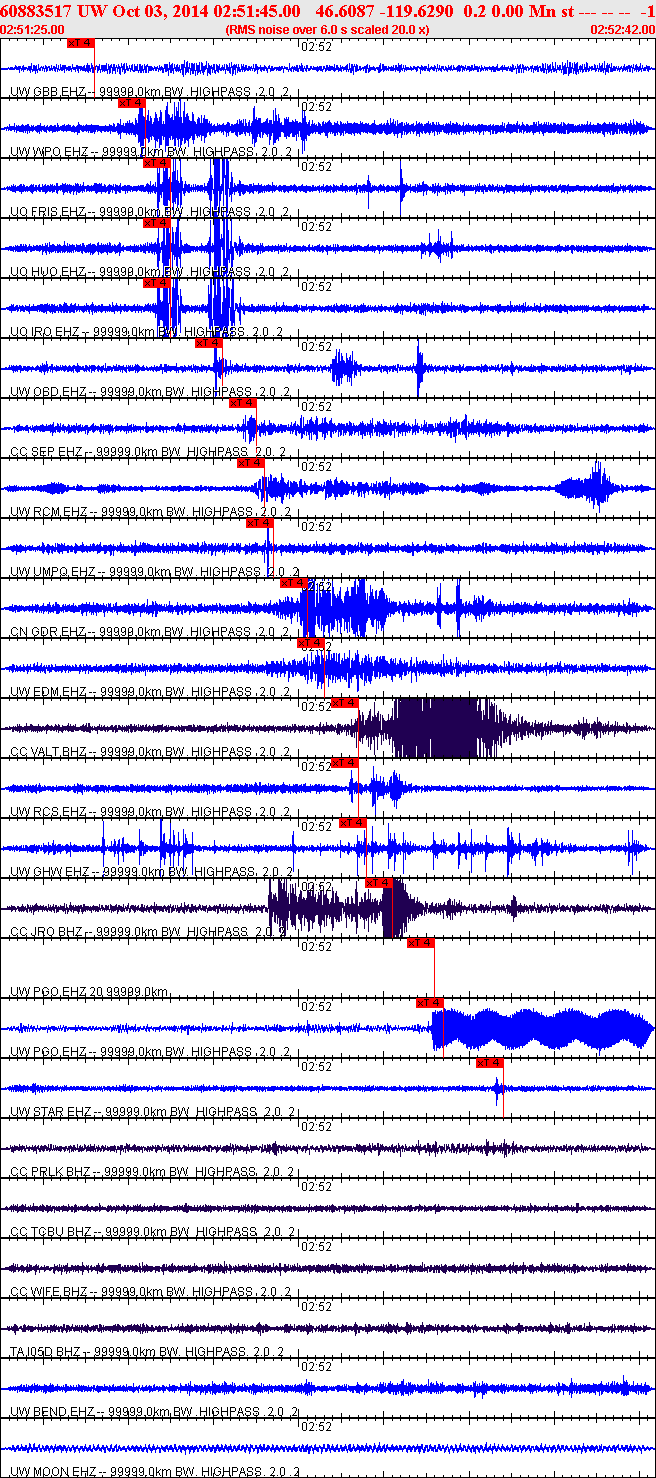Click the red pick marker on the UW GHW trace
The height and width of the screenshot is (1478, 656).
tap(353, 823)
